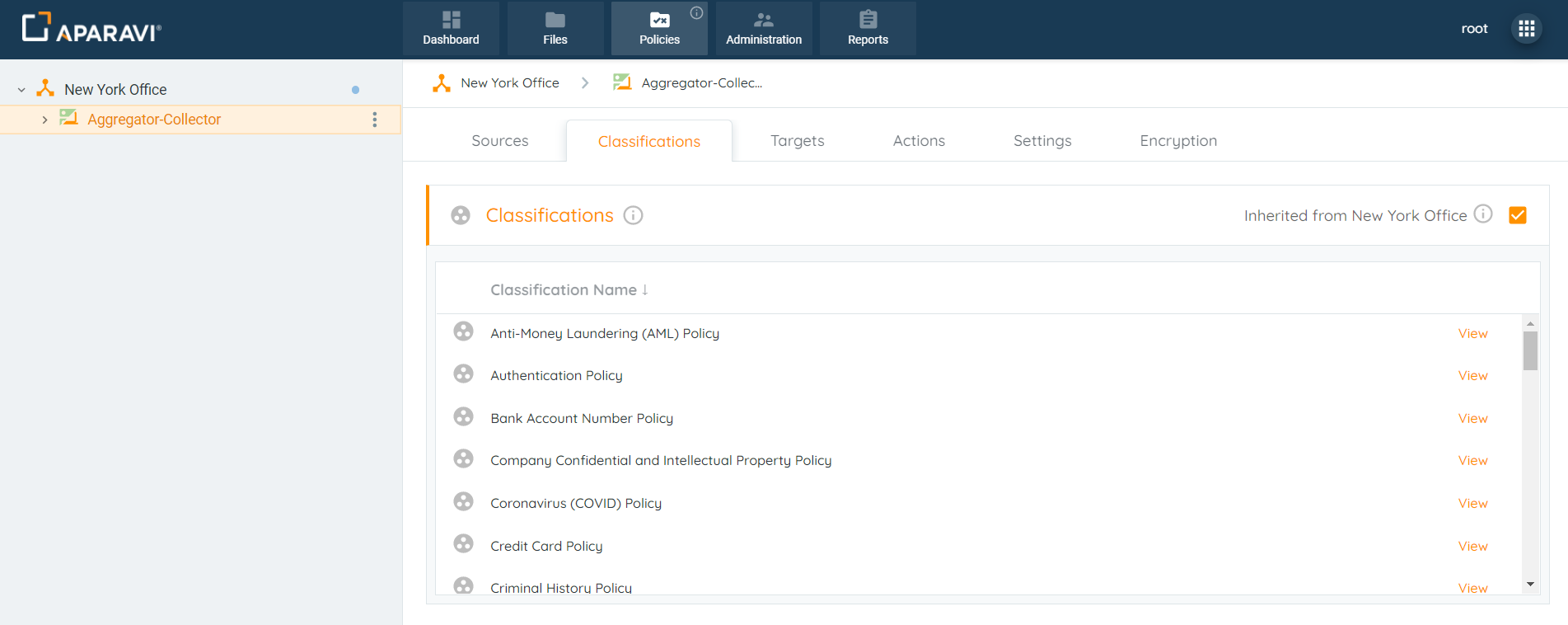Open Aggregator-Collector three-dot options menu

coord(375,120)
